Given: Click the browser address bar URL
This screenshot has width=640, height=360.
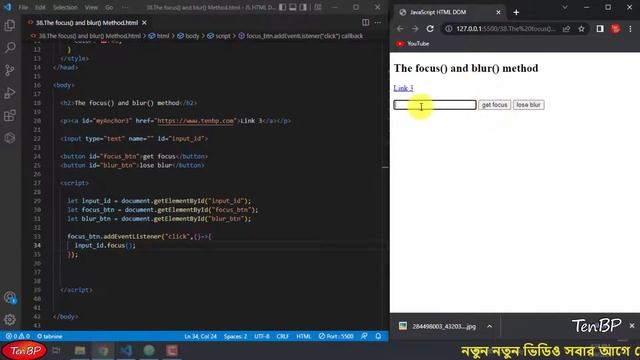Looking at the screenshot, I should [506, 29].
